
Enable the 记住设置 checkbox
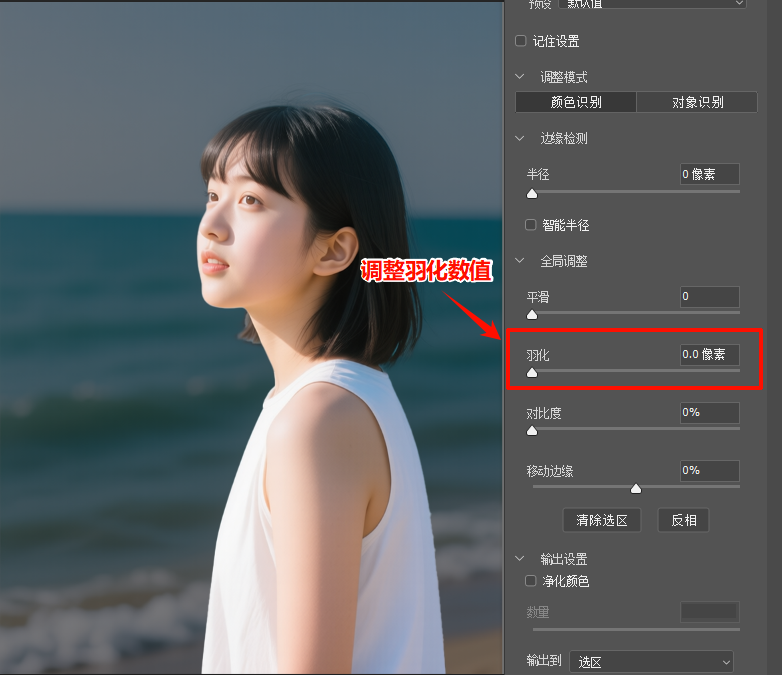[x=521, y=41]
